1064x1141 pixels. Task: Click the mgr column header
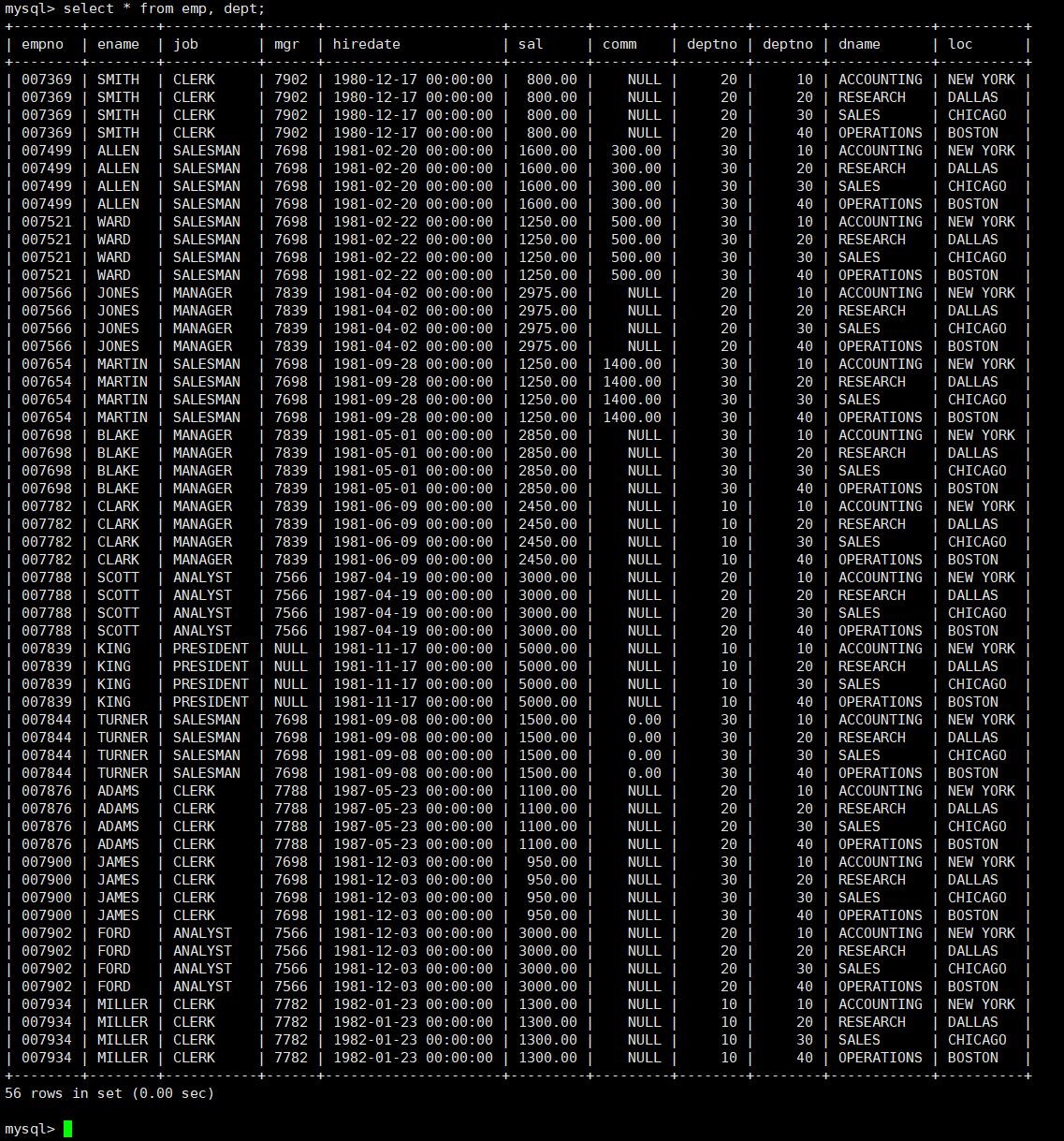tap(286, 44)
